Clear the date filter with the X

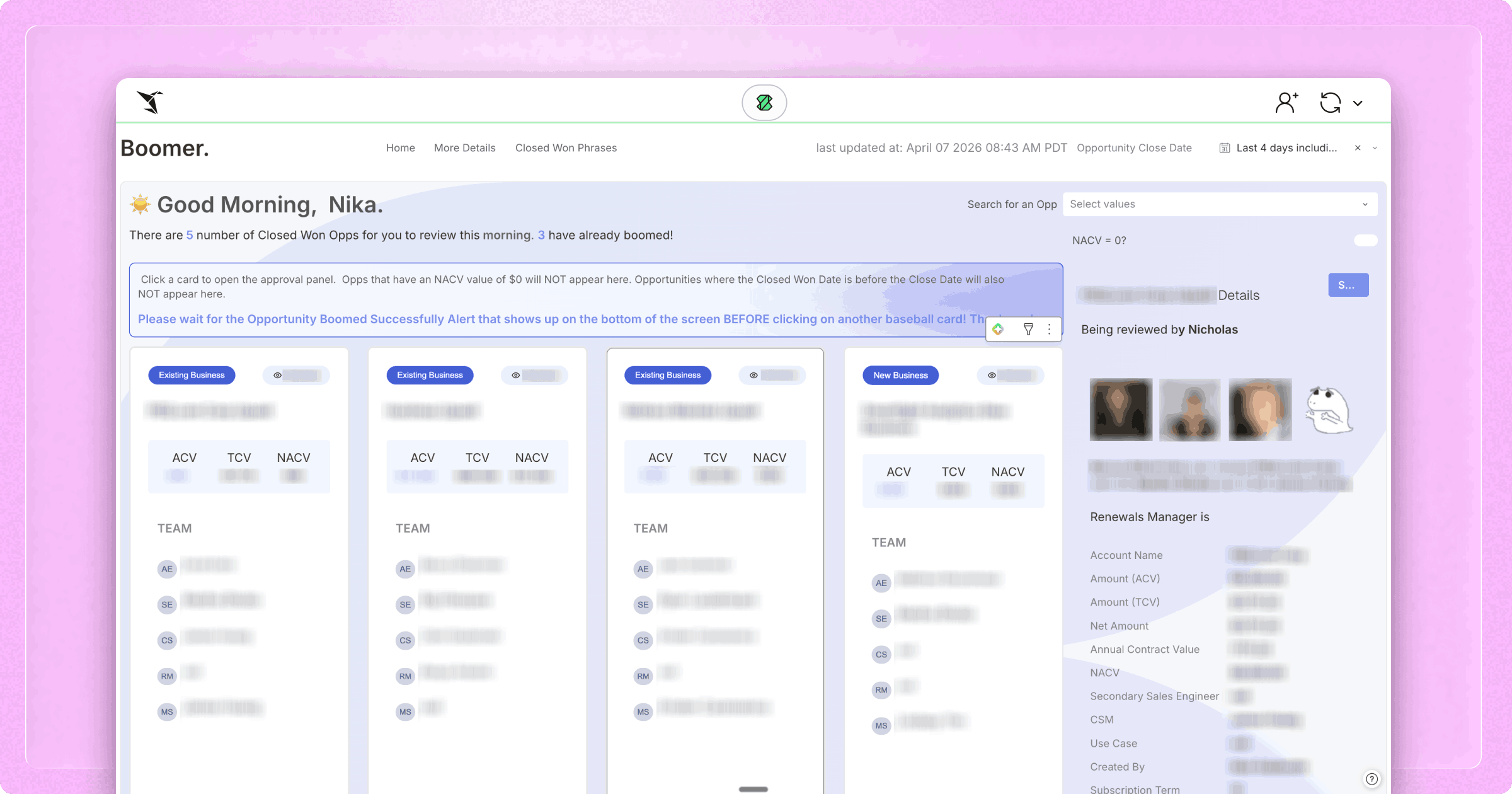click(1357, 147)
